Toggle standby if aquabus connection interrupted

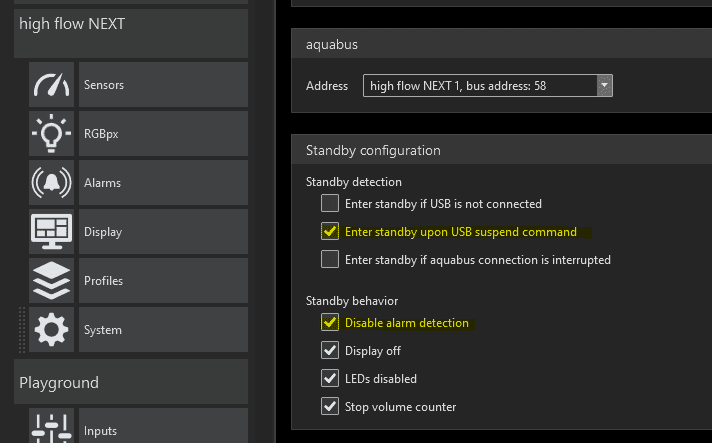pos(330,259)
